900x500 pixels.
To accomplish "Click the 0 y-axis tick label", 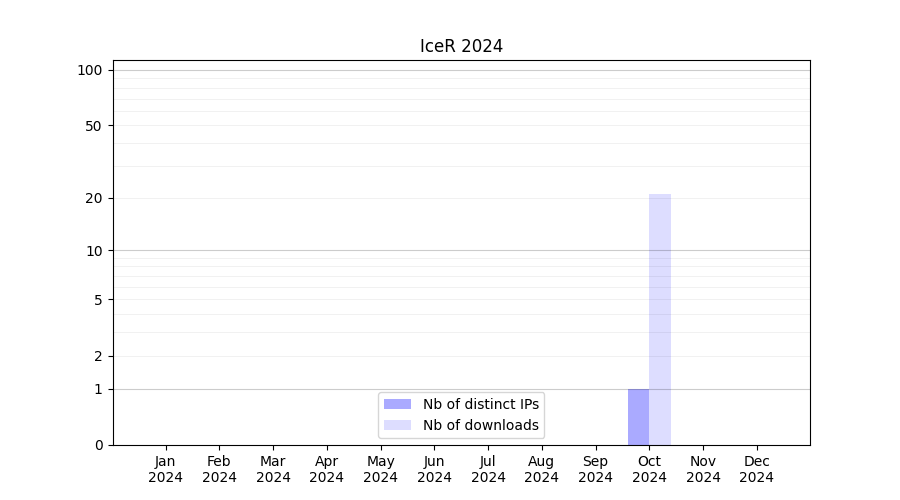I will point(98,445).
